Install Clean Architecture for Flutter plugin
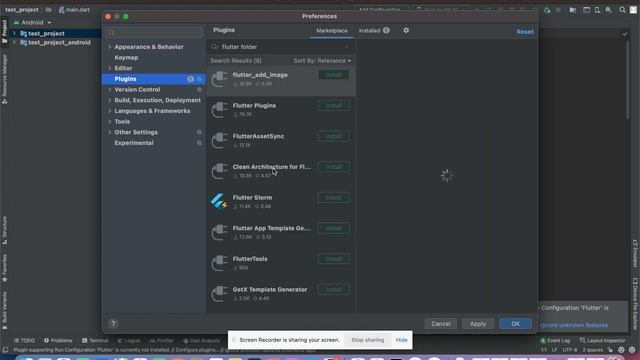The image size is (640, 360). tap(333, 167)
